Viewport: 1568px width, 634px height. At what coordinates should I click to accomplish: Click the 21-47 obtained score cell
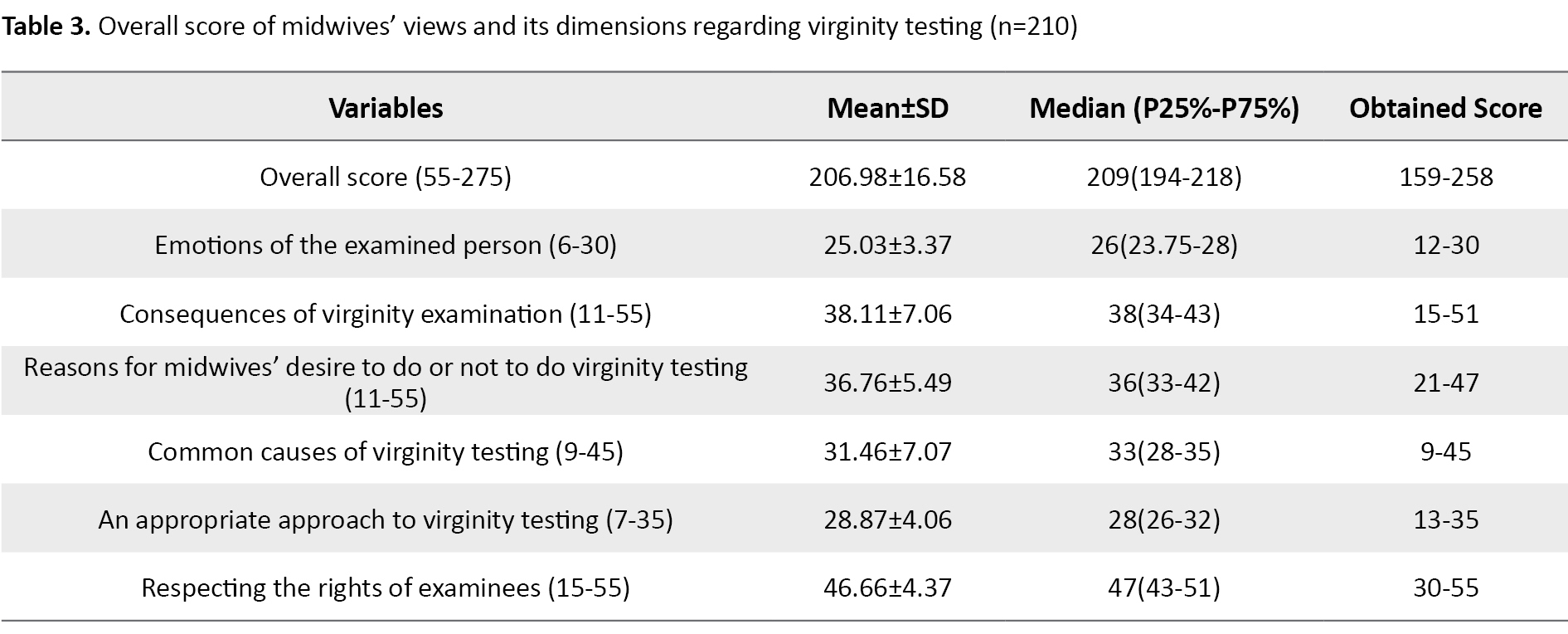(x=1445, y=383)
